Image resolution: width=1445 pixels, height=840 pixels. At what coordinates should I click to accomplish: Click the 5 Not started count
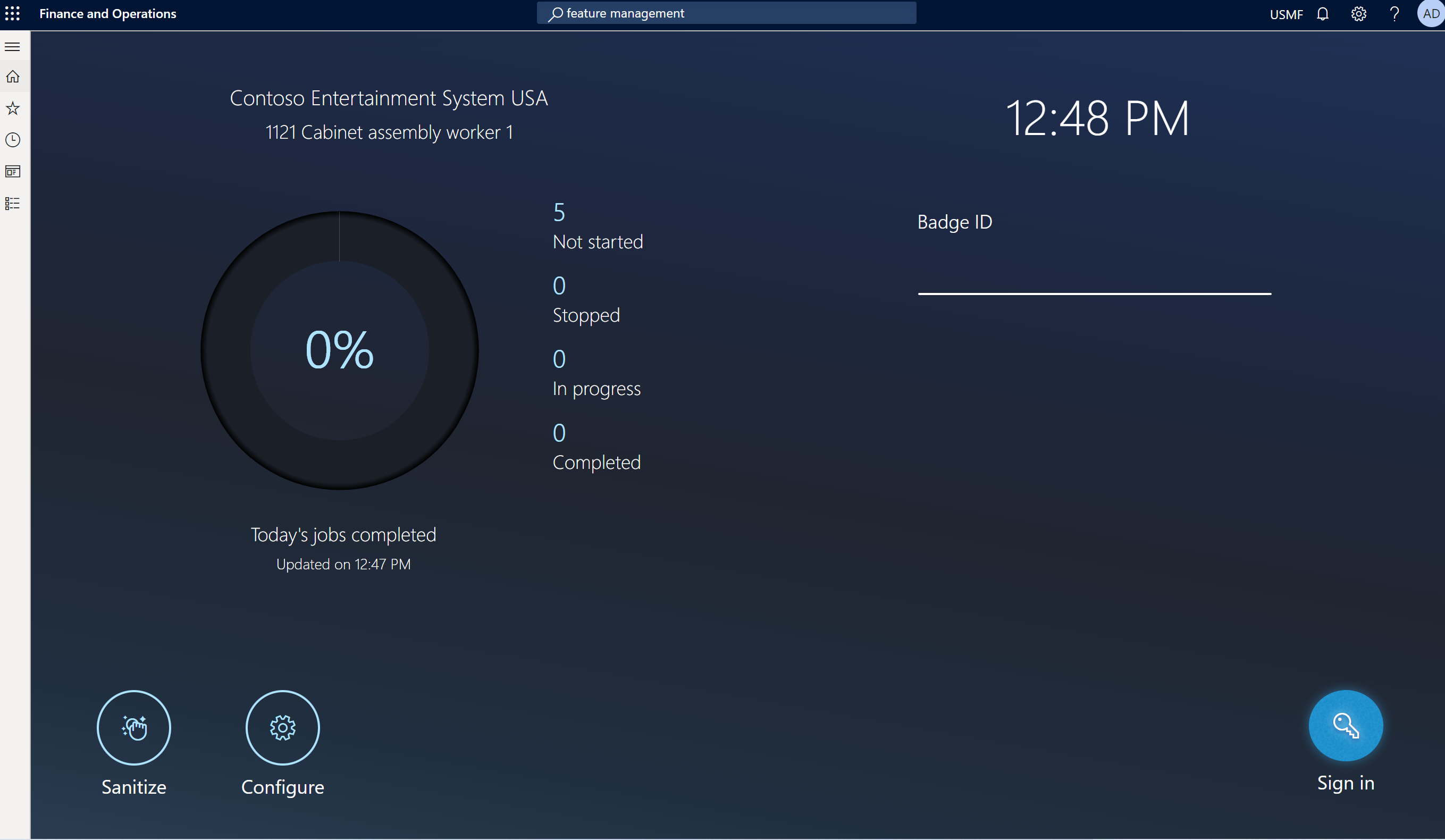pos(559,213)
